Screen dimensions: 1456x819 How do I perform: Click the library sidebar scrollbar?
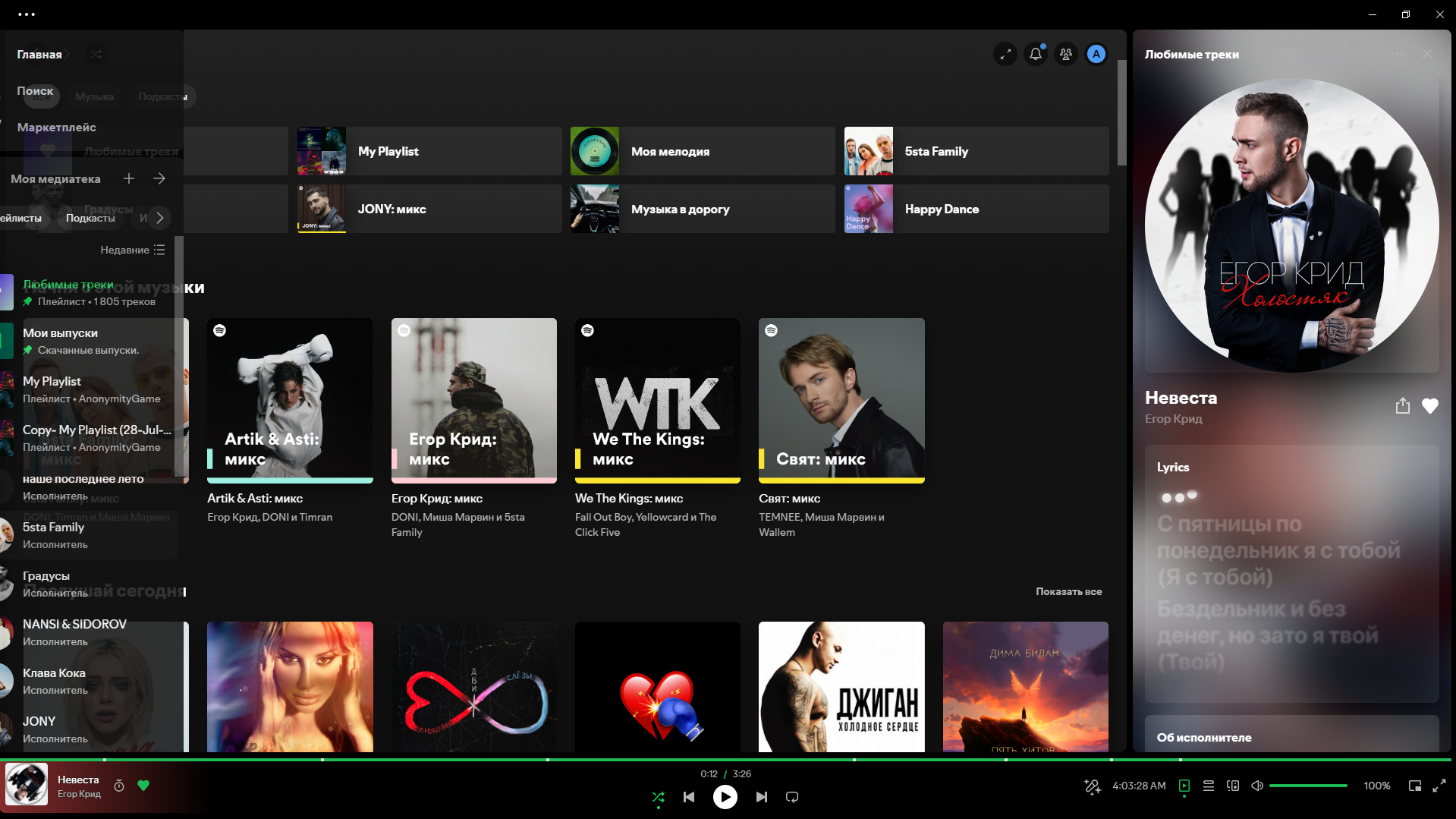point(179,357)
